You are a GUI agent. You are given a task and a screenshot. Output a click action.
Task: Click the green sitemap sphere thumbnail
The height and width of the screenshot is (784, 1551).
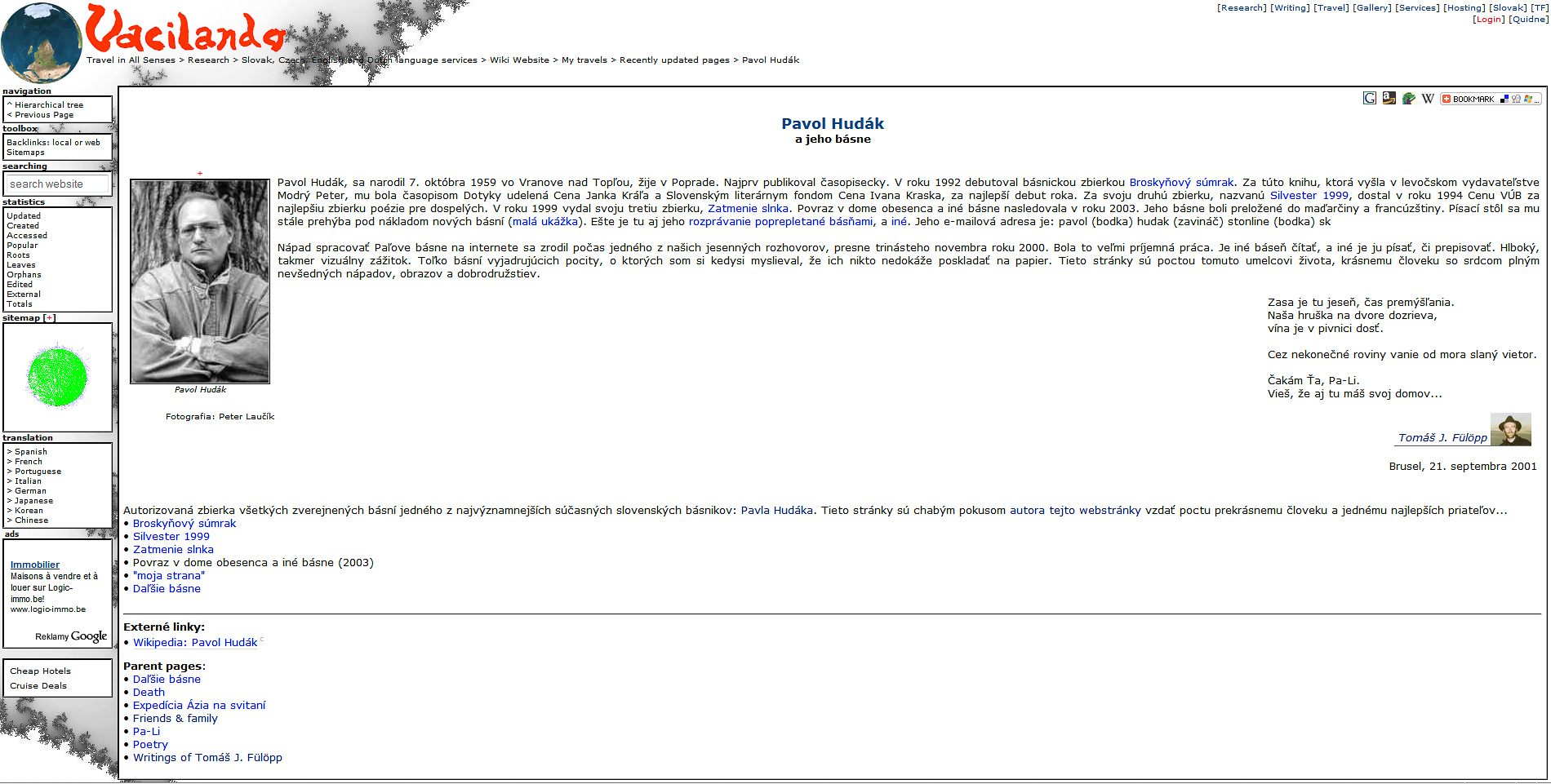click(x=57, y=377)
